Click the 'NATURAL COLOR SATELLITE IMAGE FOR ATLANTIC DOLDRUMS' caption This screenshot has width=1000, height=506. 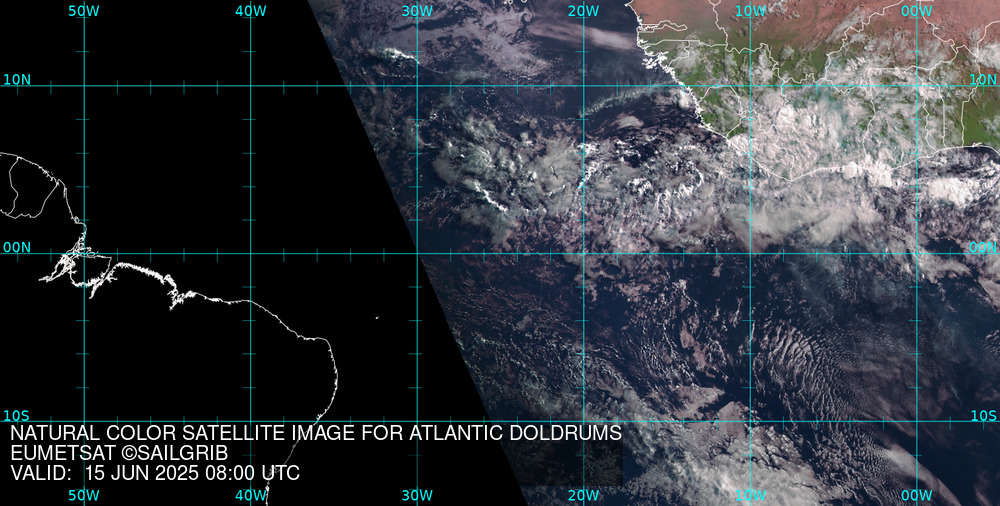[316, 433]
